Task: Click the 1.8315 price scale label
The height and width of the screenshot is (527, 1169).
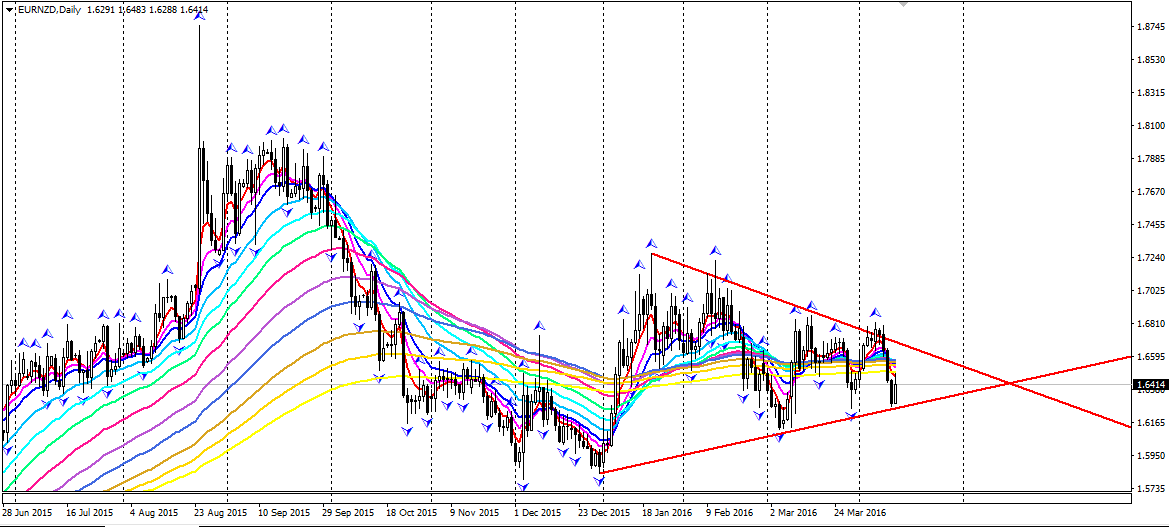Action: (1150, 93)
